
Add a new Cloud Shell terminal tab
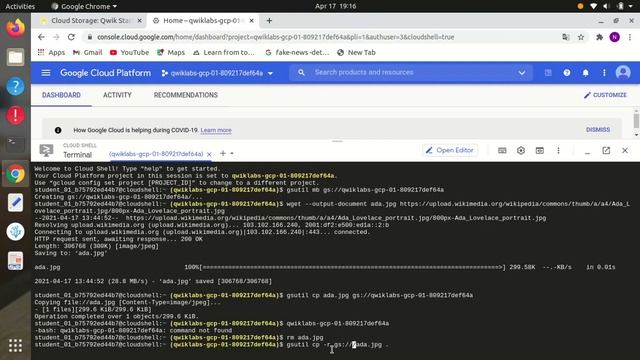(x=222, y=153)
